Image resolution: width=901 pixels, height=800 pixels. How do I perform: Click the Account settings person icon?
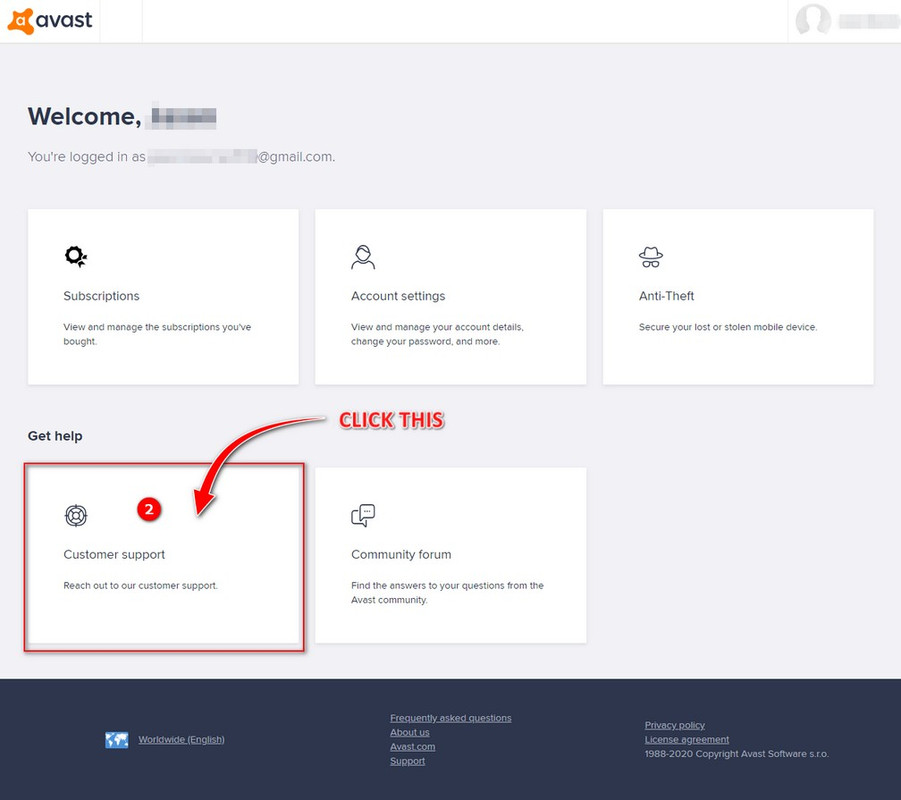[x=363, y=257]
